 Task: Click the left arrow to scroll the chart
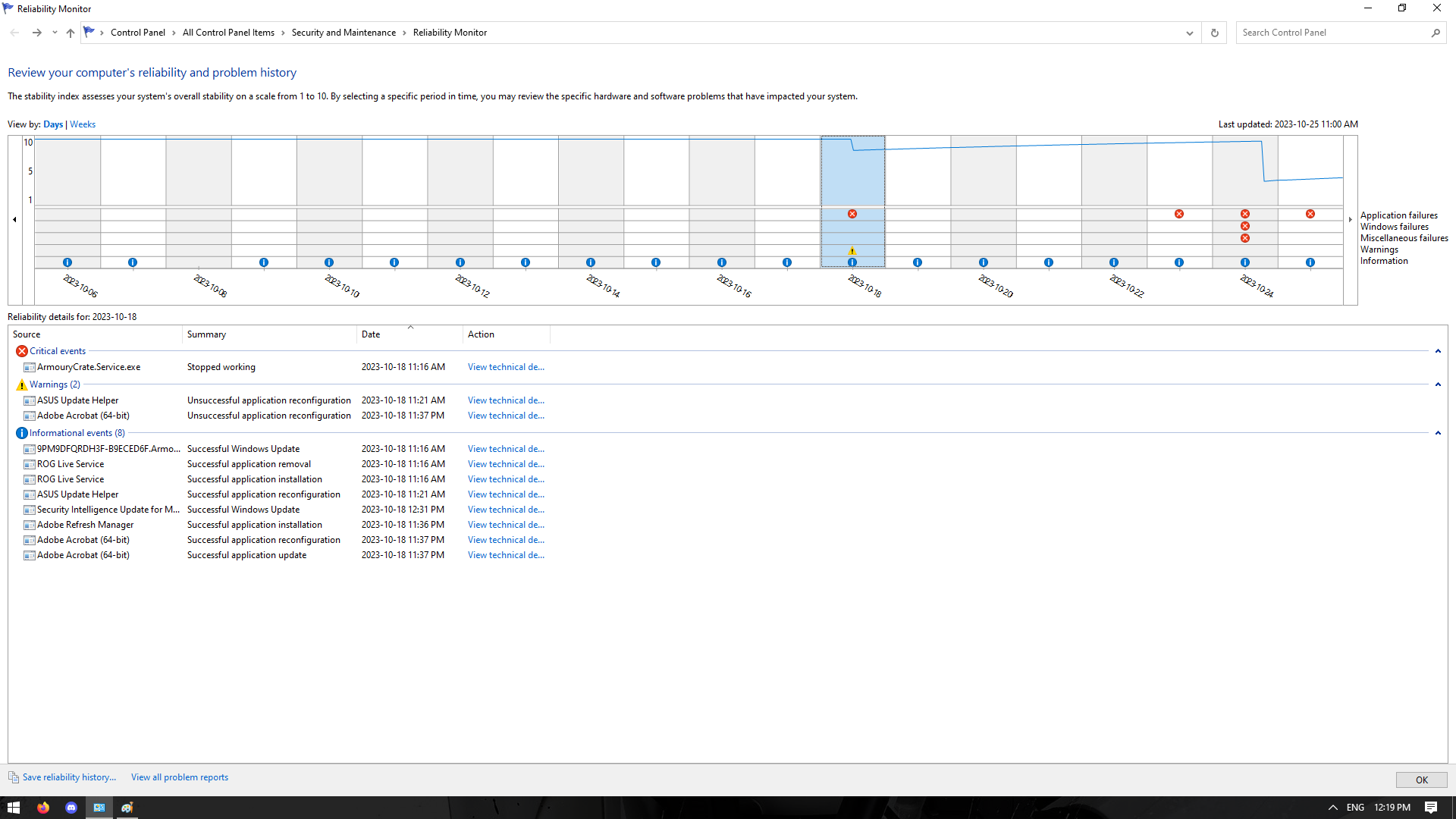coord(14,218)
